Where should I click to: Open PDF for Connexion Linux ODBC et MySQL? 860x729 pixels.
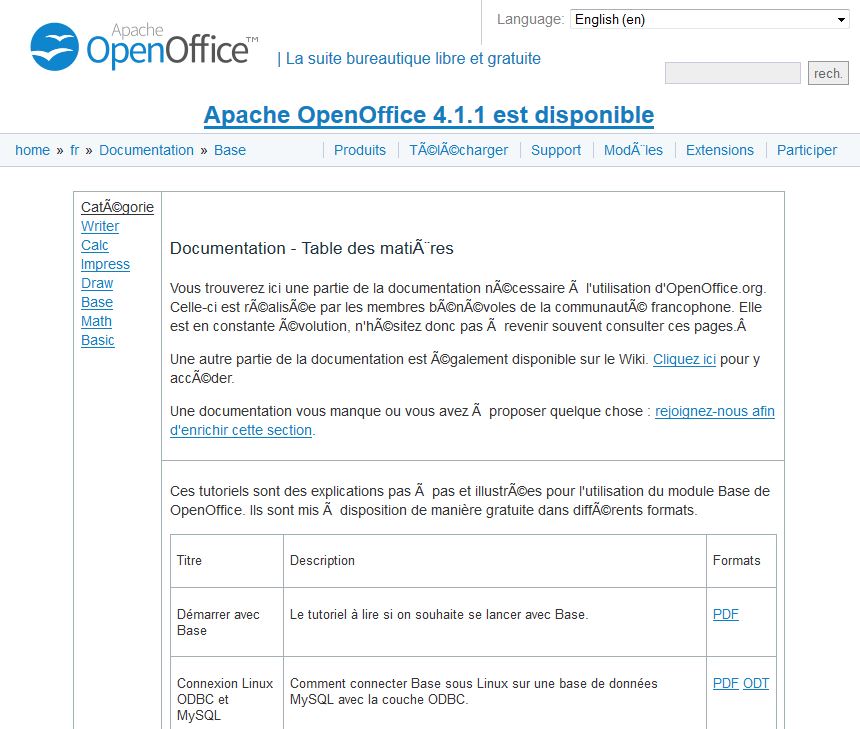[x=726, y=683]
